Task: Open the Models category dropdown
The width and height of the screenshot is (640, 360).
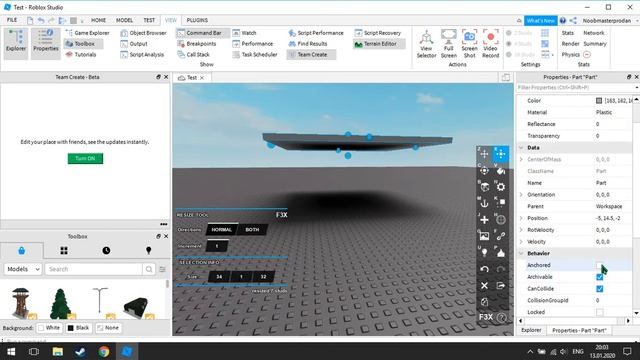Action: [x=23, y=269]
